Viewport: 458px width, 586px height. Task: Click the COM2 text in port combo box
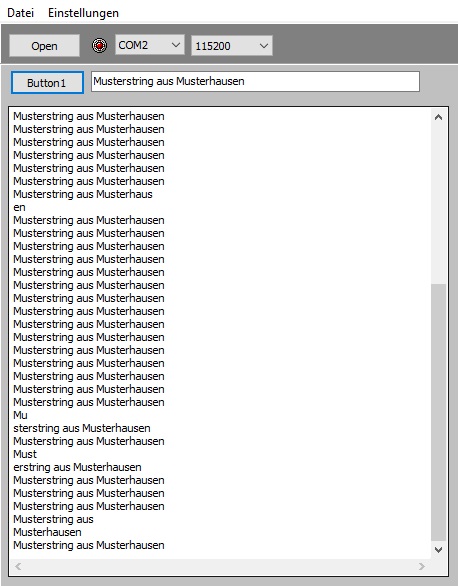pos(133,45)
